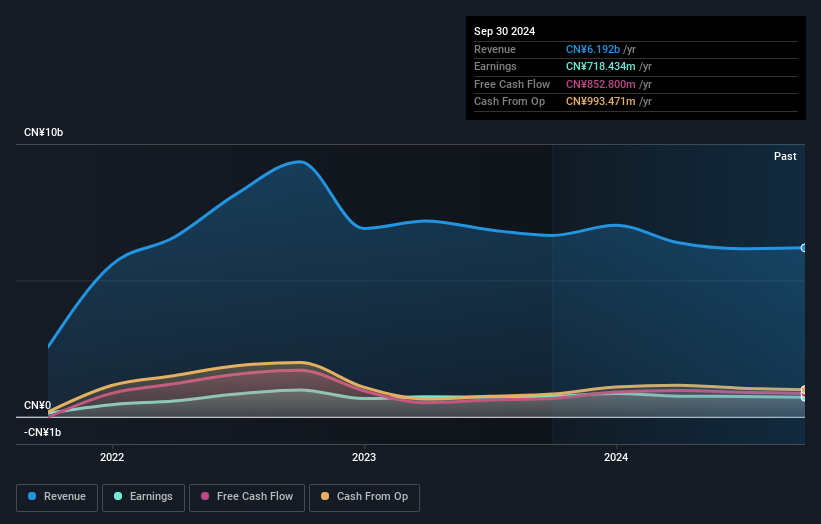Select the blue Revenue endpoint marker on chart
The image size is (821, 524).
[x=804, y=248]
